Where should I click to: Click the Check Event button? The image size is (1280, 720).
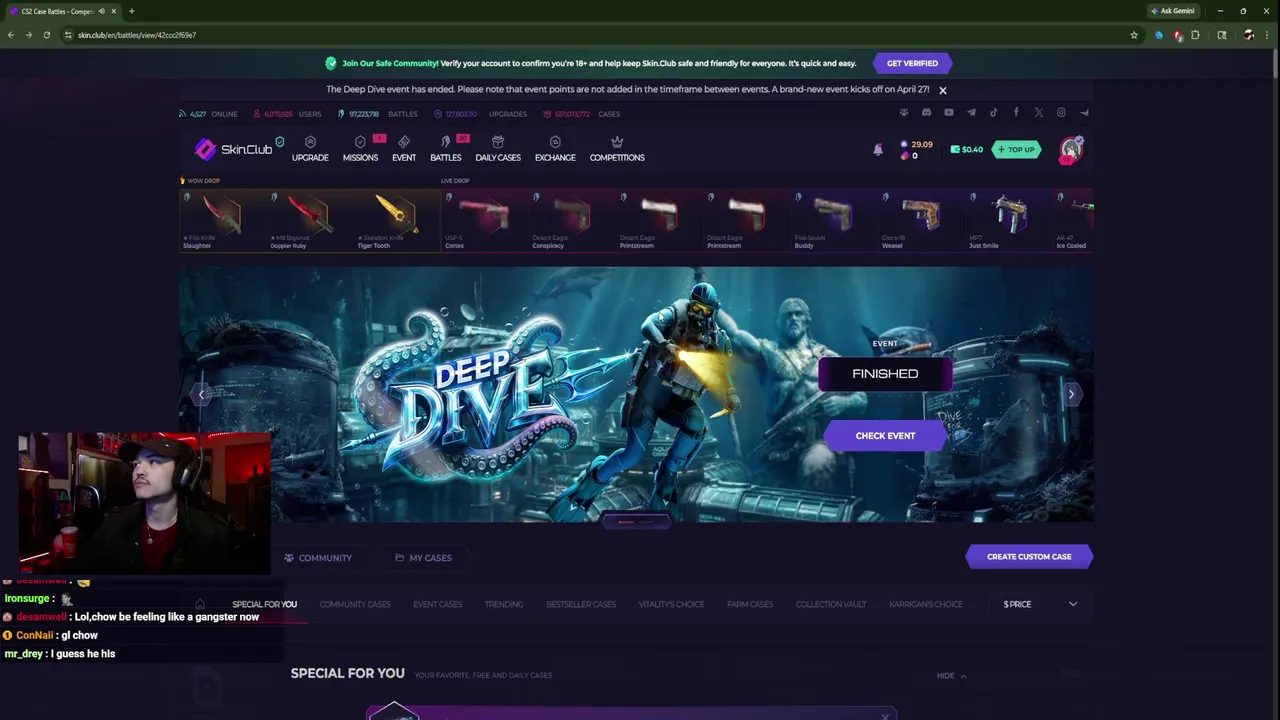(885, 436)
